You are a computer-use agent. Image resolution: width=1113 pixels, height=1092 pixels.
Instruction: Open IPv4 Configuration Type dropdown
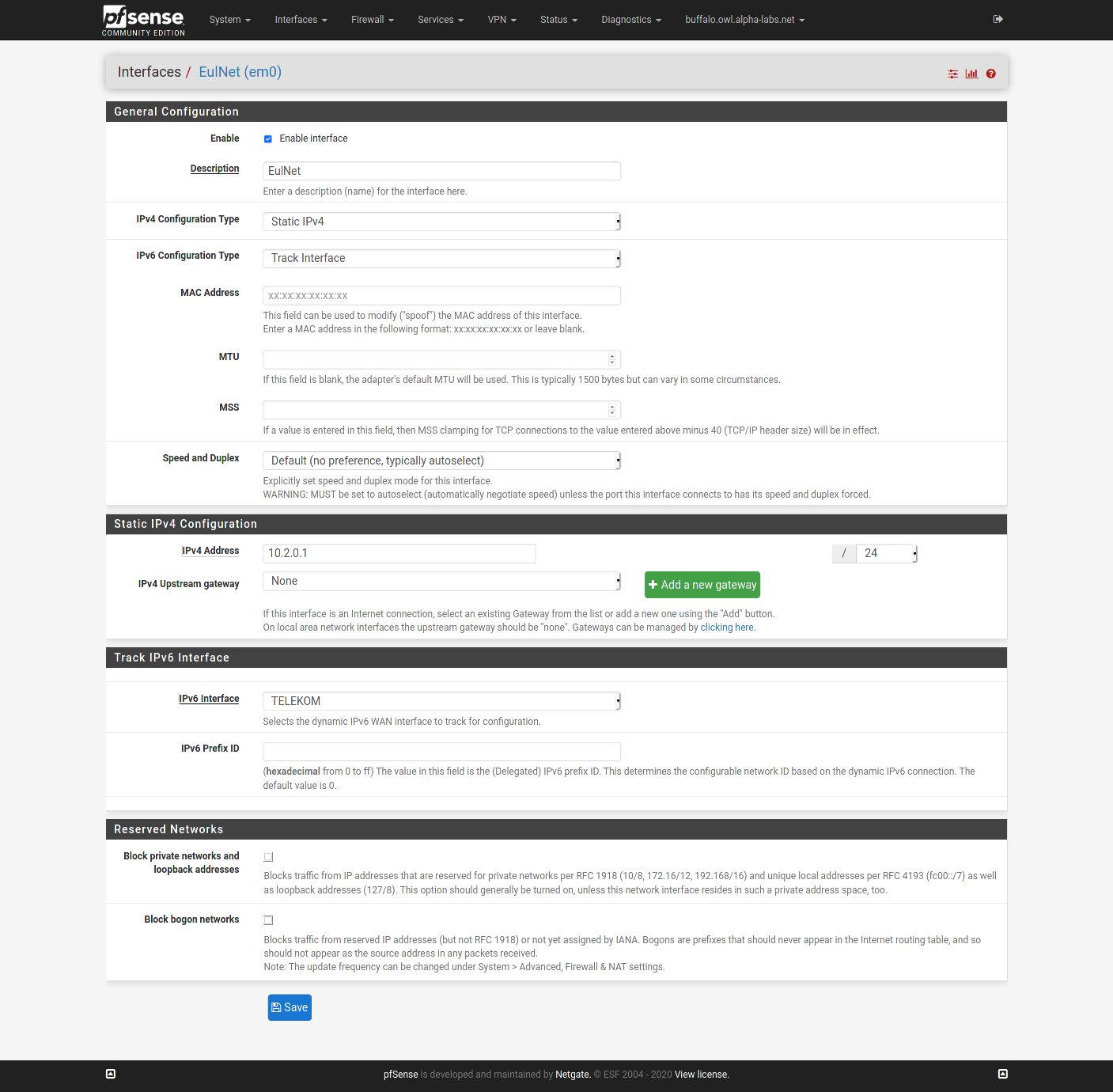click(x=441, y=222)
